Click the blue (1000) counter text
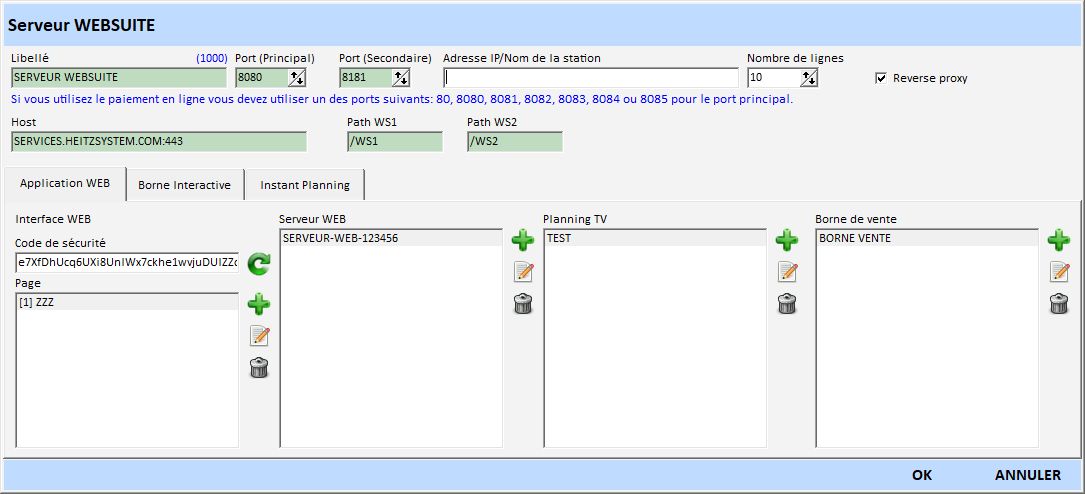1085x494 pixels. pyautogui.click(x=212, y=59)
